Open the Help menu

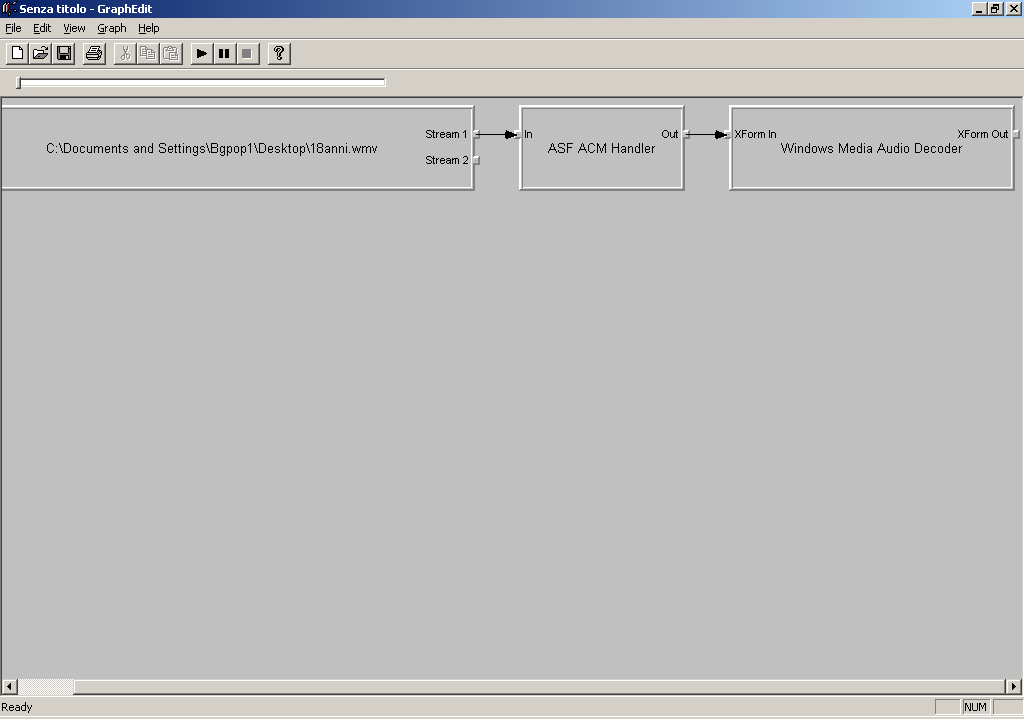point(148,28)
